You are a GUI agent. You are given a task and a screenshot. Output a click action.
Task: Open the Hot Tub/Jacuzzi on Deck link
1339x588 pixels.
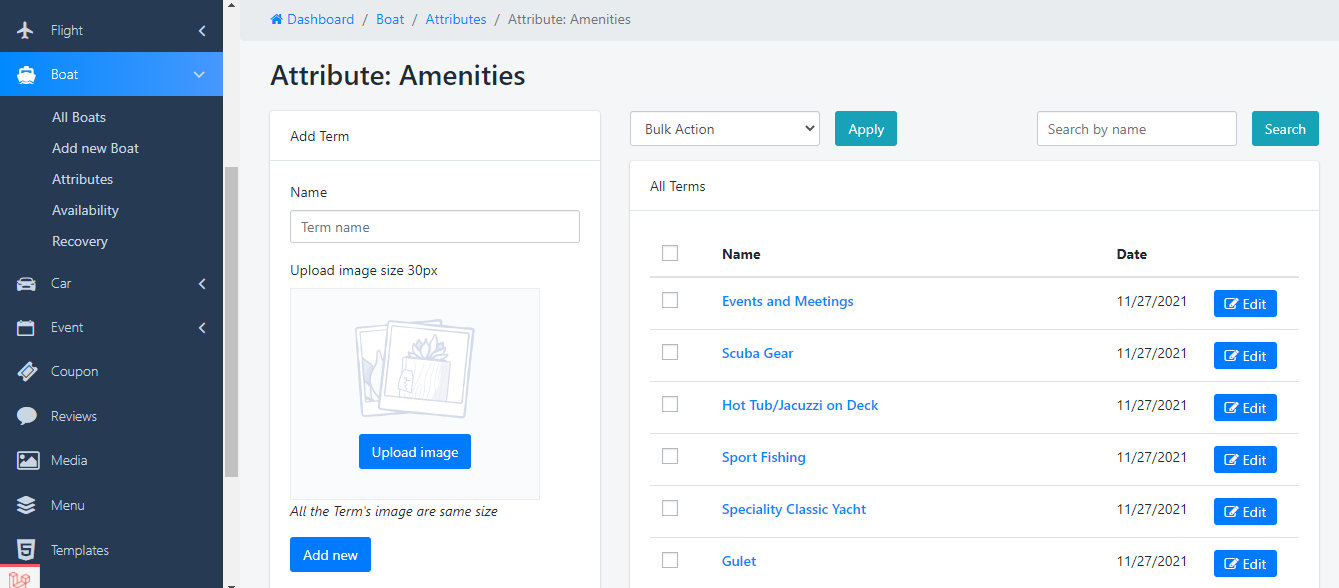(800, 405)
